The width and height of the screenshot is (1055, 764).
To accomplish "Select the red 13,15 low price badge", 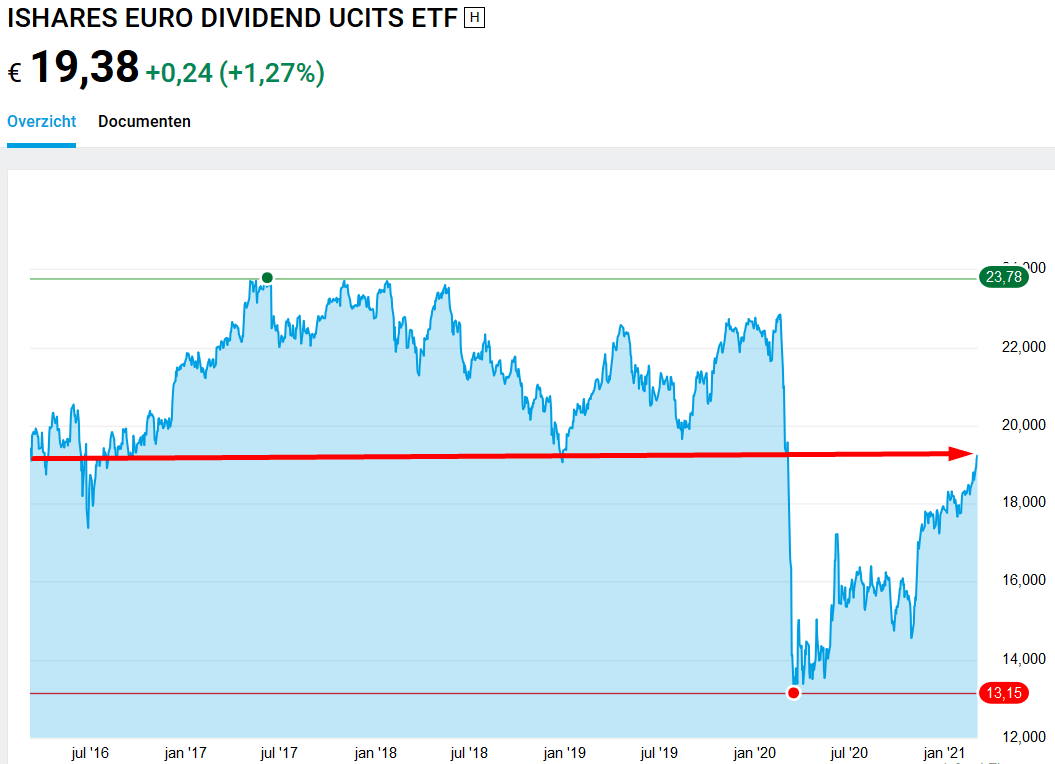I will (1003, 693).
